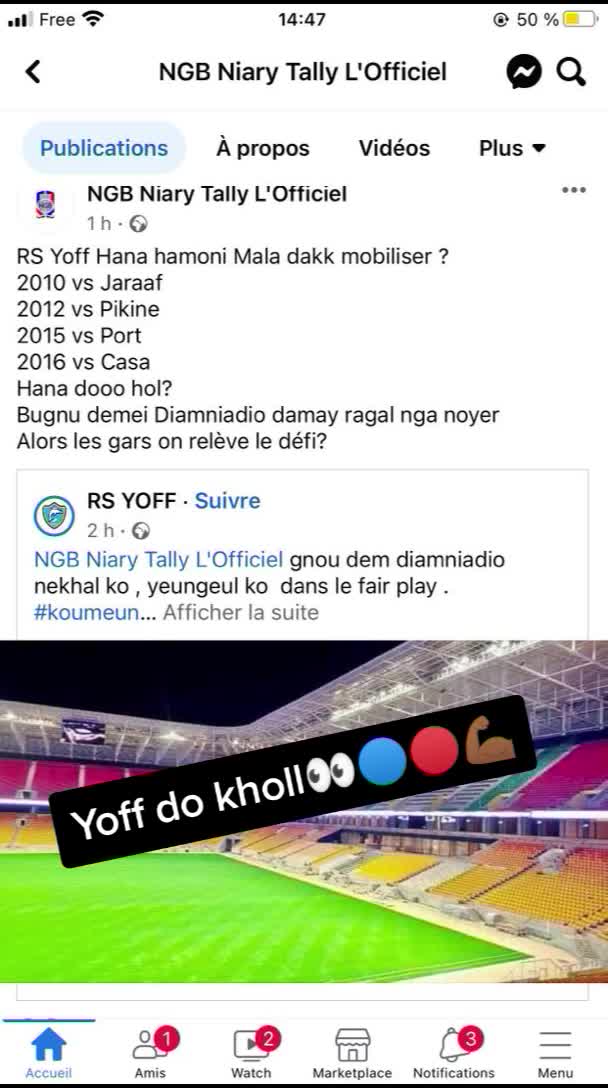Switch to the À propos tab

[263, 148]
